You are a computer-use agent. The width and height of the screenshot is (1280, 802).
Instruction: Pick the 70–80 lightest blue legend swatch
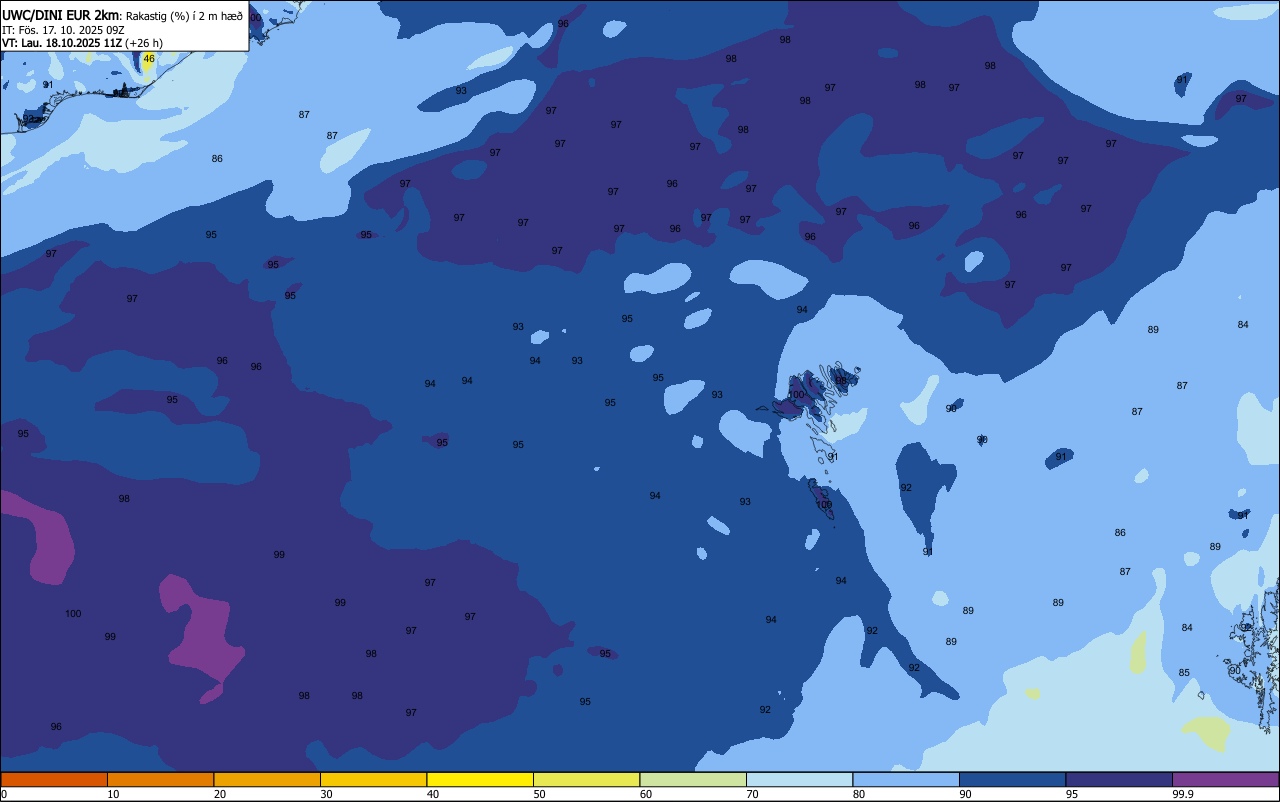(799, 779)
